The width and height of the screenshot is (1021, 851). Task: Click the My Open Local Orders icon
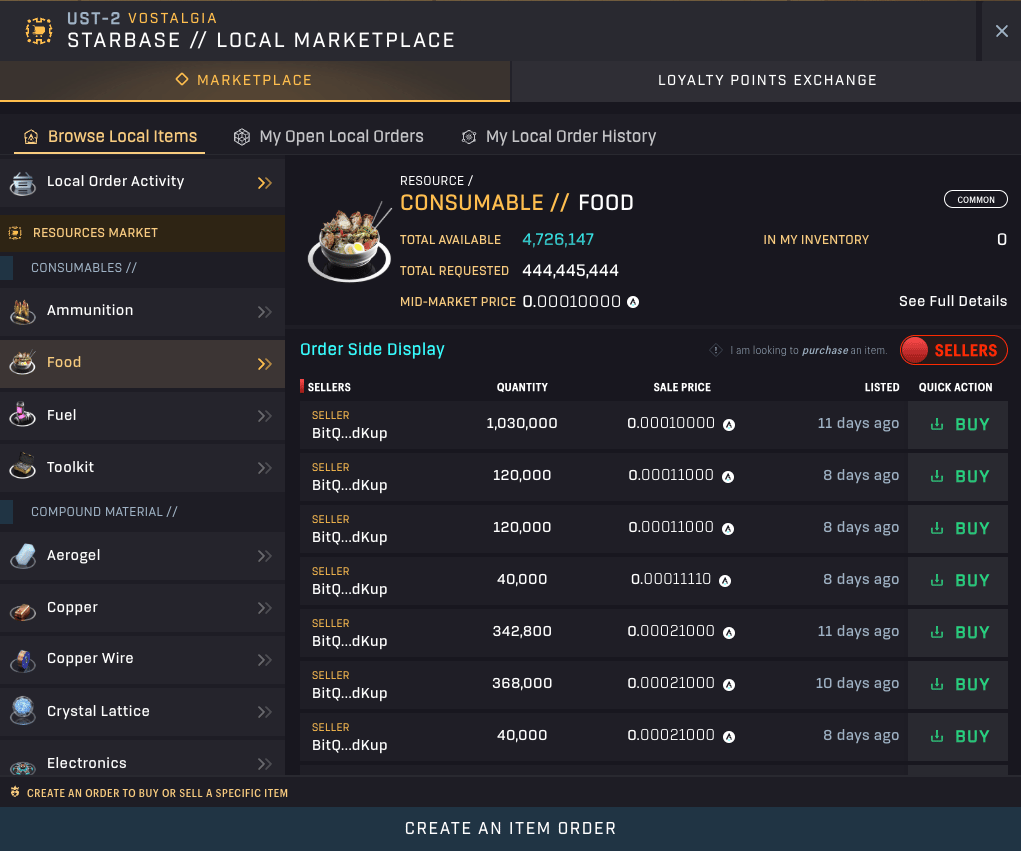[x=242, y=137]
